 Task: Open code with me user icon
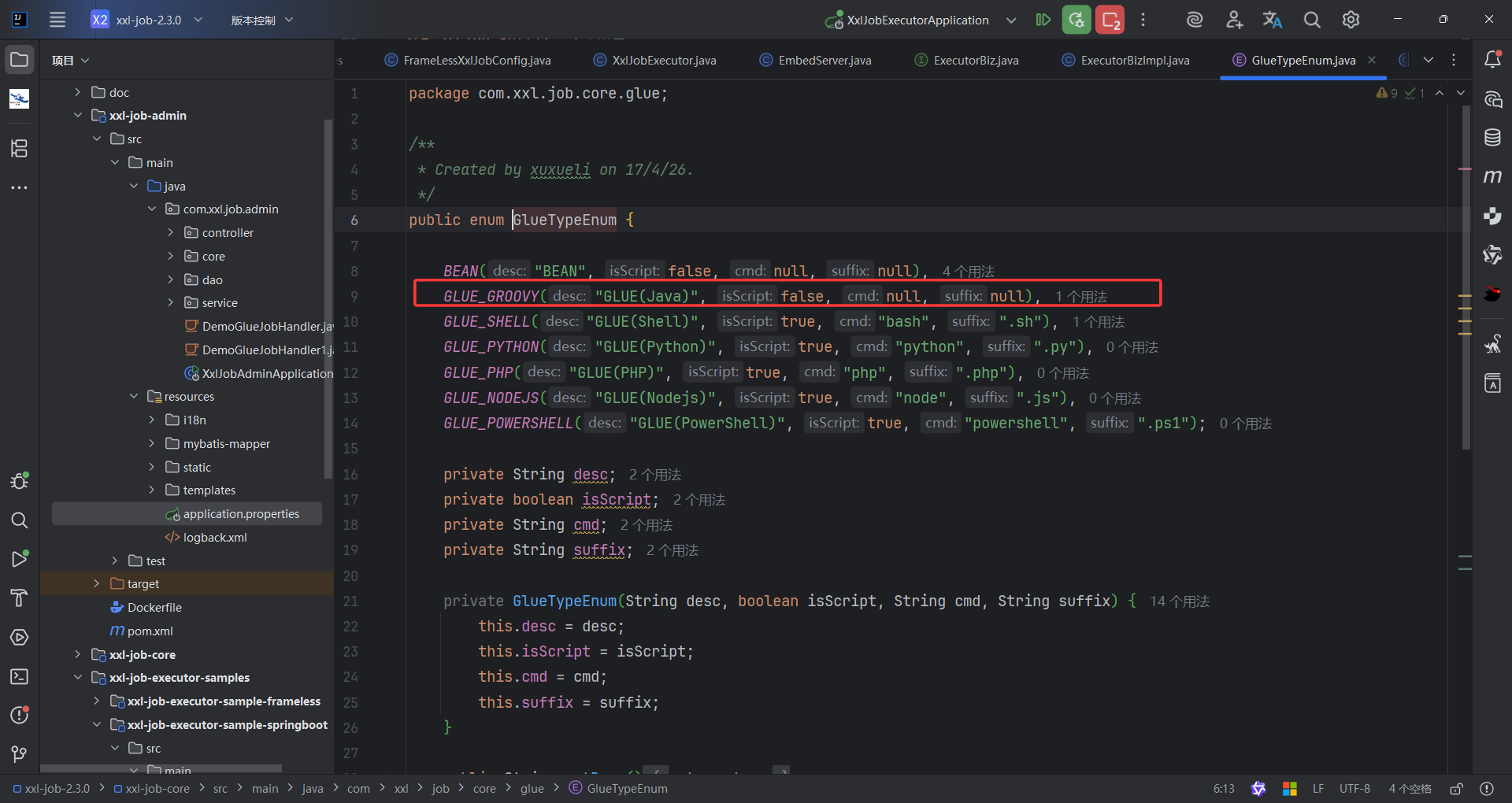pyautogui.click(x=1234, y=20)
